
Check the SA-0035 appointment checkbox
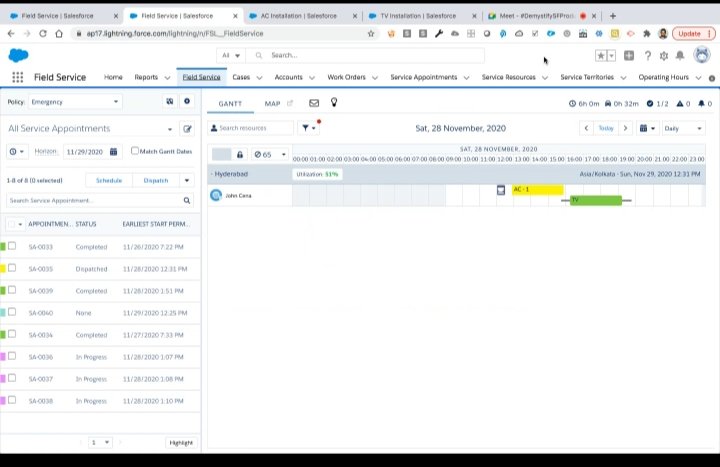[12, 268]
